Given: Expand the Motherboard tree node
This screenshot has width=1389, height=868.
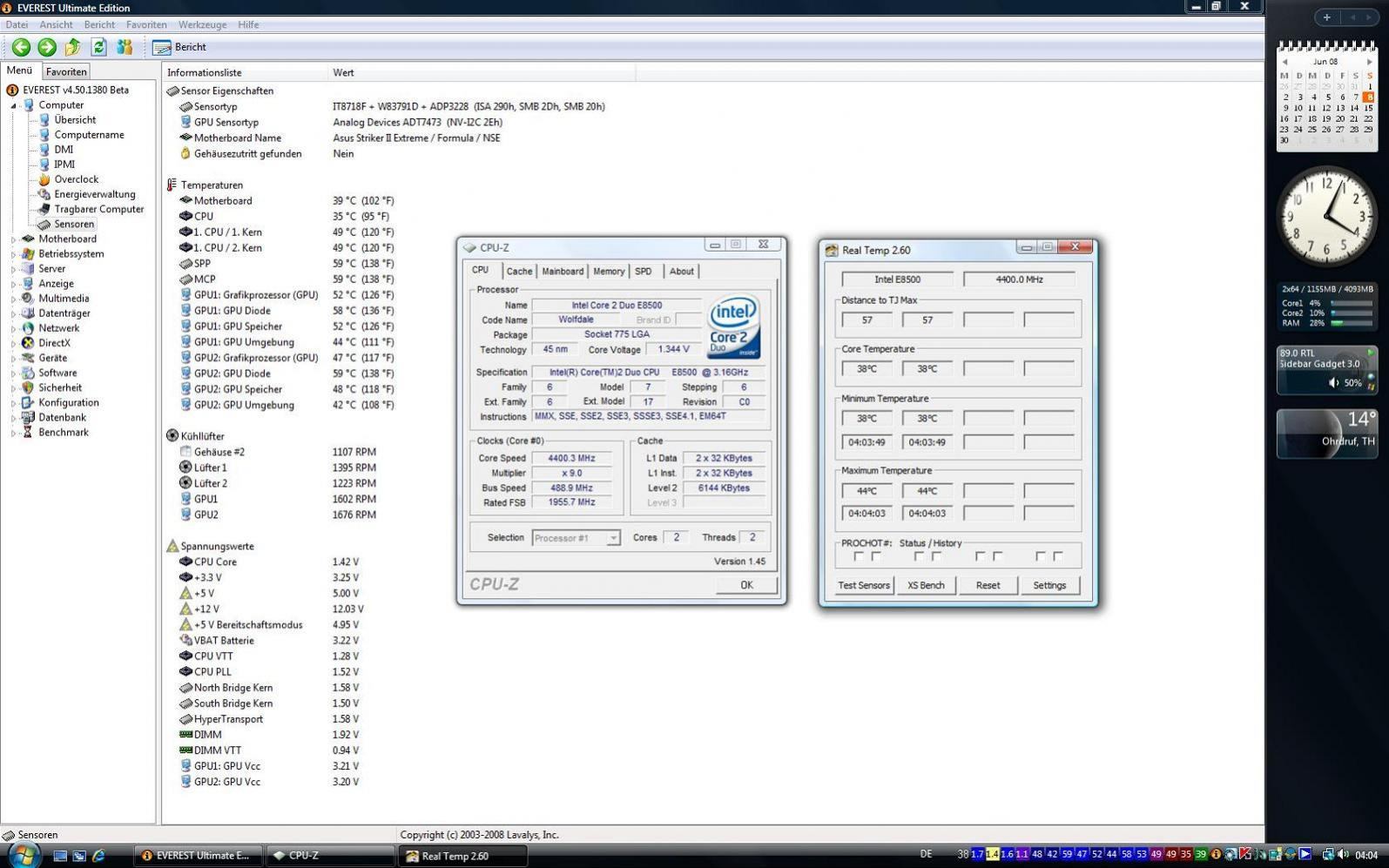Looking at the screenshot, I should click(13, 239).
